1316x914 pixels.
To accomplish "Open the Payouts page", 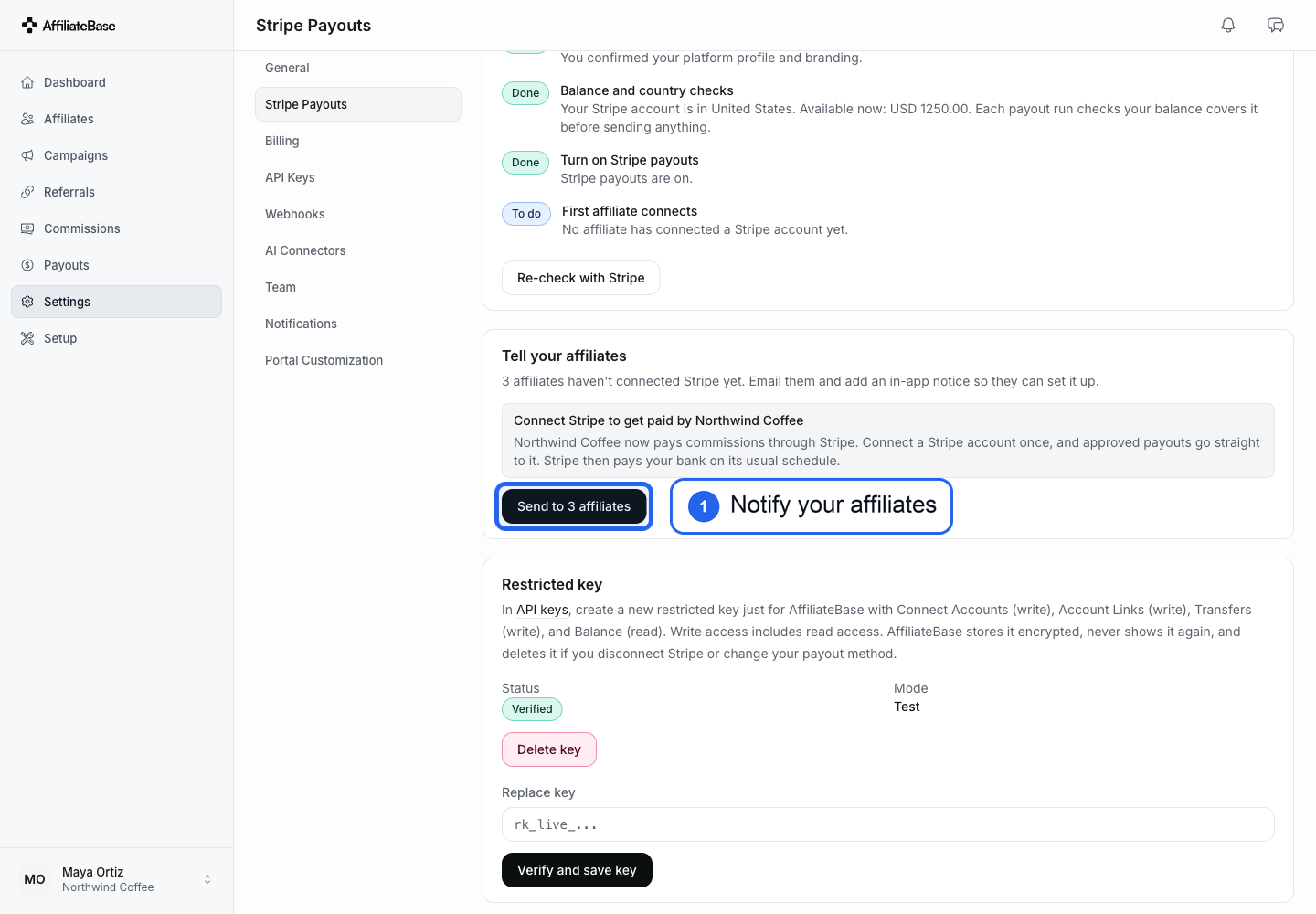I will pyautogui.click(x=116, y=265).
